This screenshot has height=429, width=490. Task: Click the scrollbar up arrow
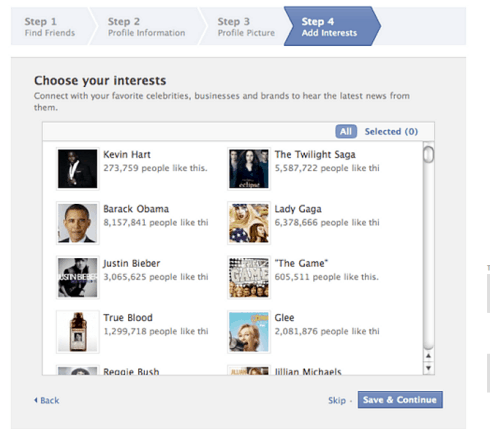pyautogui.click(x=429, y=356)
